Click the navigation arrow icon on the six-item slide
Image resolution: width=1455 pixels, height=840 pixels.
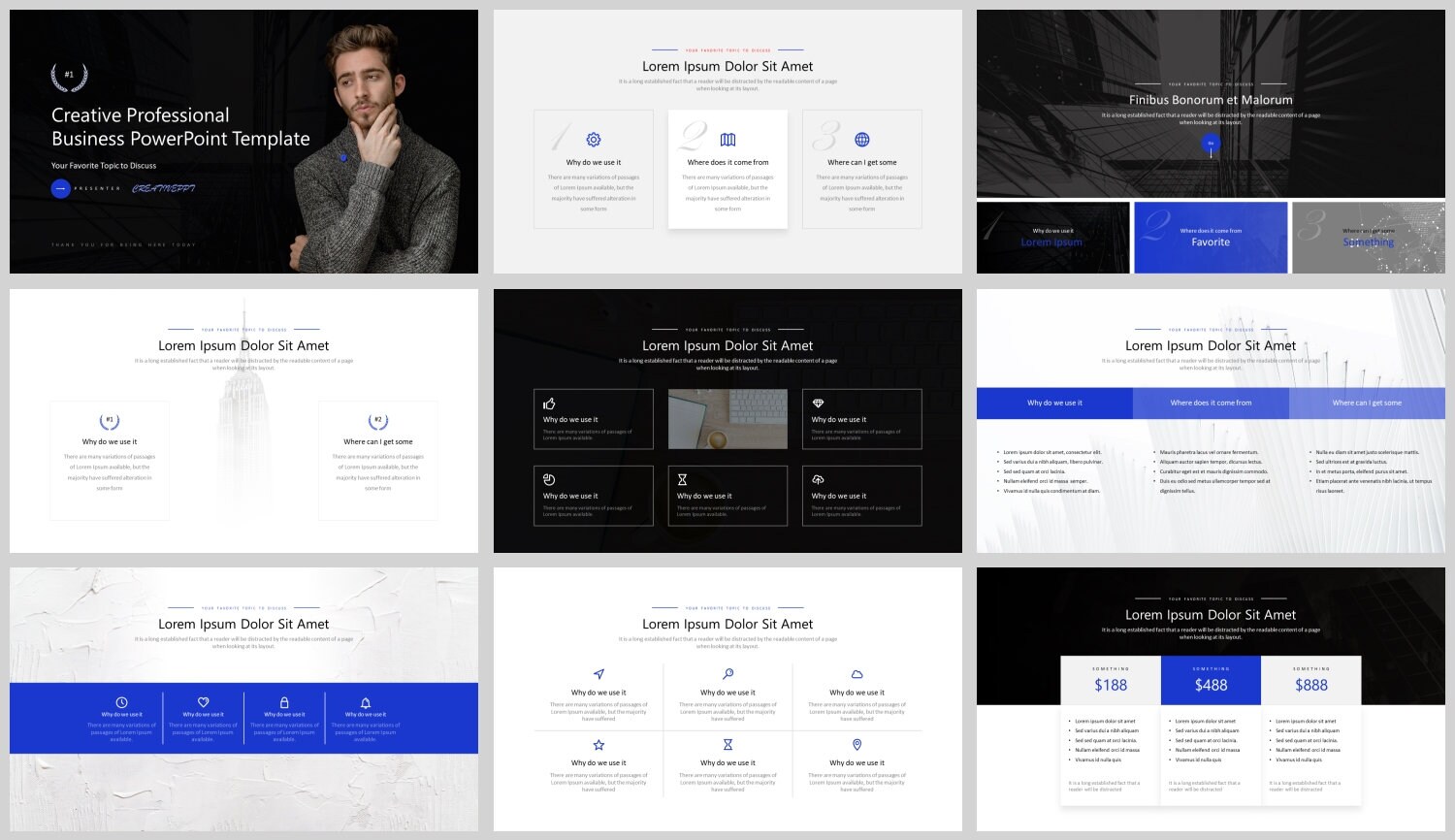click(x=598, y=674)
